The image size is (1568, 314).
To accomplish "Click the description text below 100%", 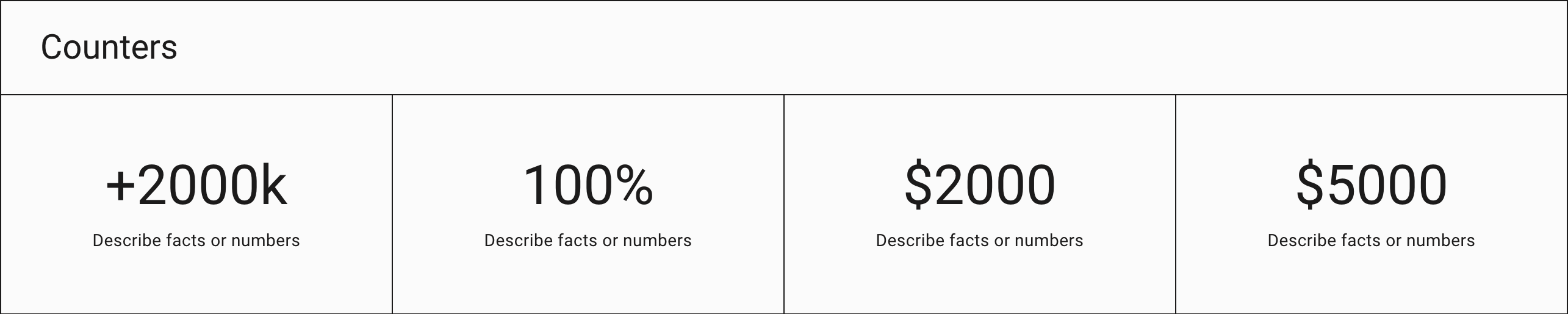I will click(x=588, y=241).
